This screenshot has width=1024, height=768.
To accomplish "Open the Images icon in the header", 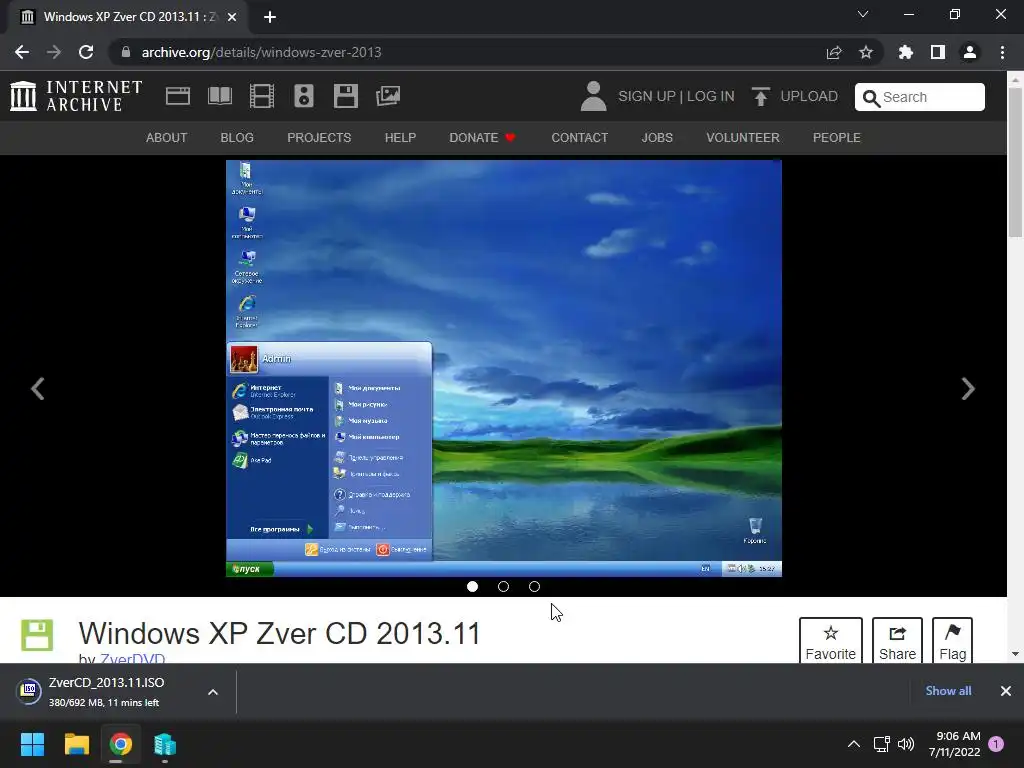I will (388, 96).
